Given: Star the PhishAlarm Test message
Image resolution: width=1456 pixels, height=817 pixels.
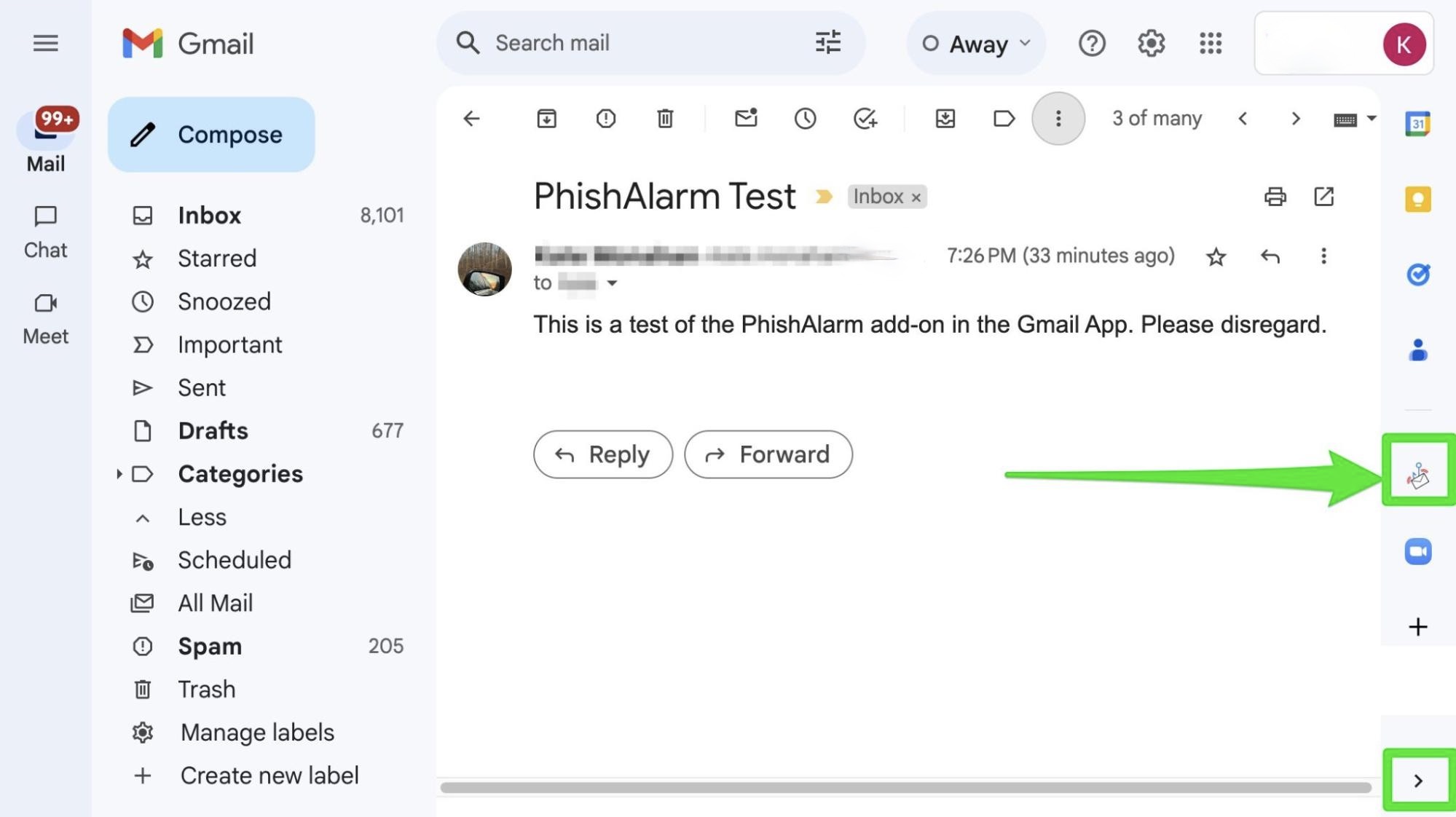Looking at the screenshot, I should [x=1216, y=256].
